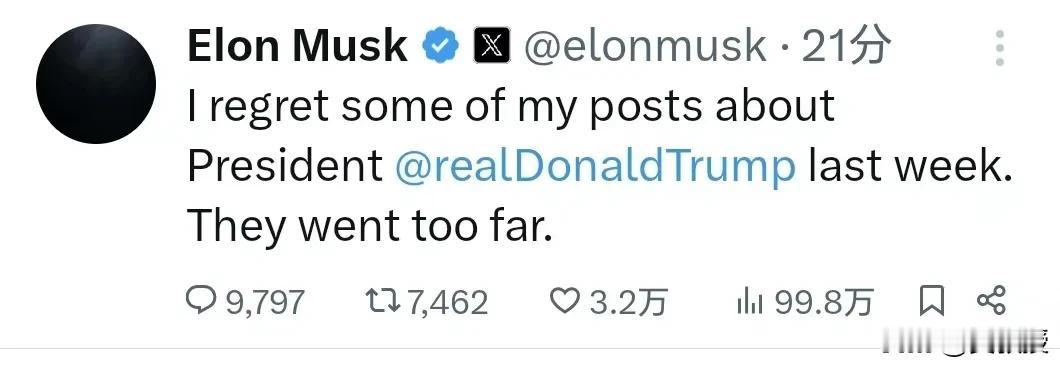Open the @realDonaldTrump mention link

click(x=595, y=166)
